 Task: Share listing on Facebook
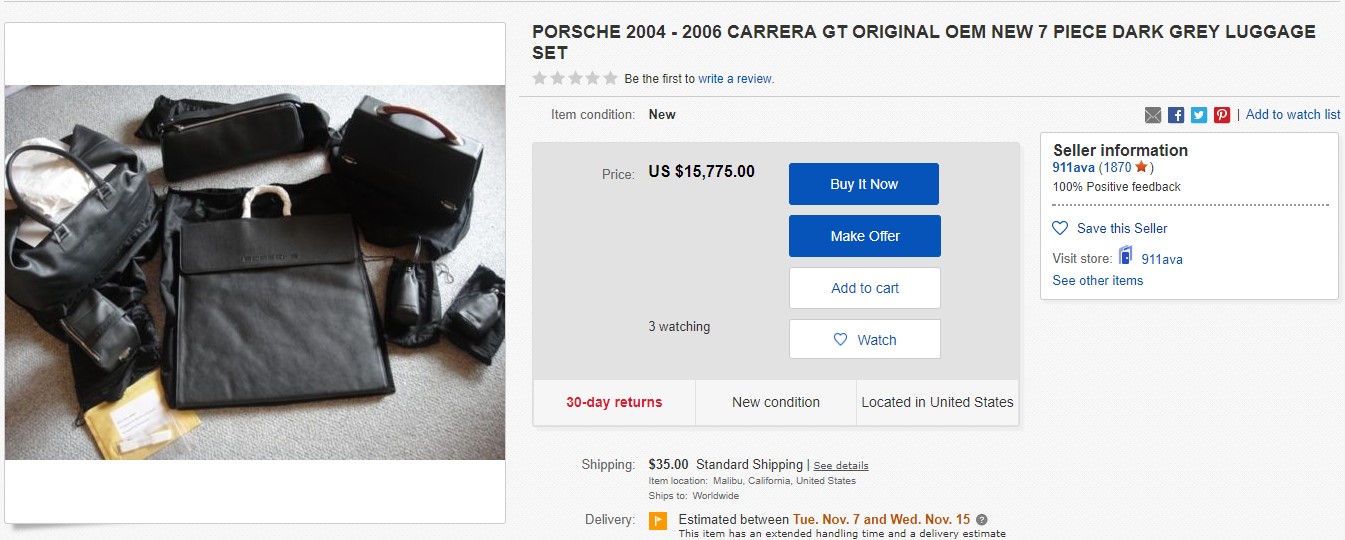pyautogui.click(x=1176, y=115)
